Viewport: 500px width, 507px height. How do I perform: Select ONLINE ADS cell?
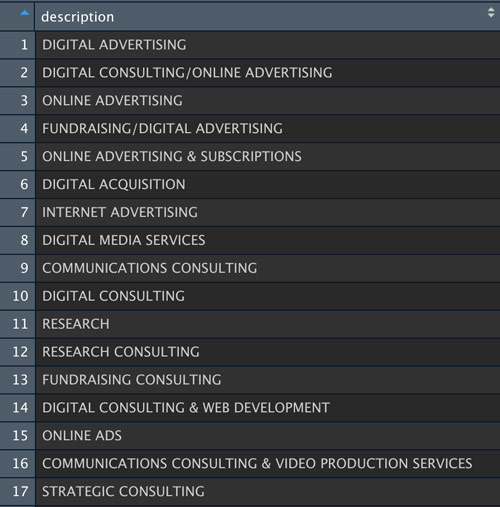pos(268,436)
